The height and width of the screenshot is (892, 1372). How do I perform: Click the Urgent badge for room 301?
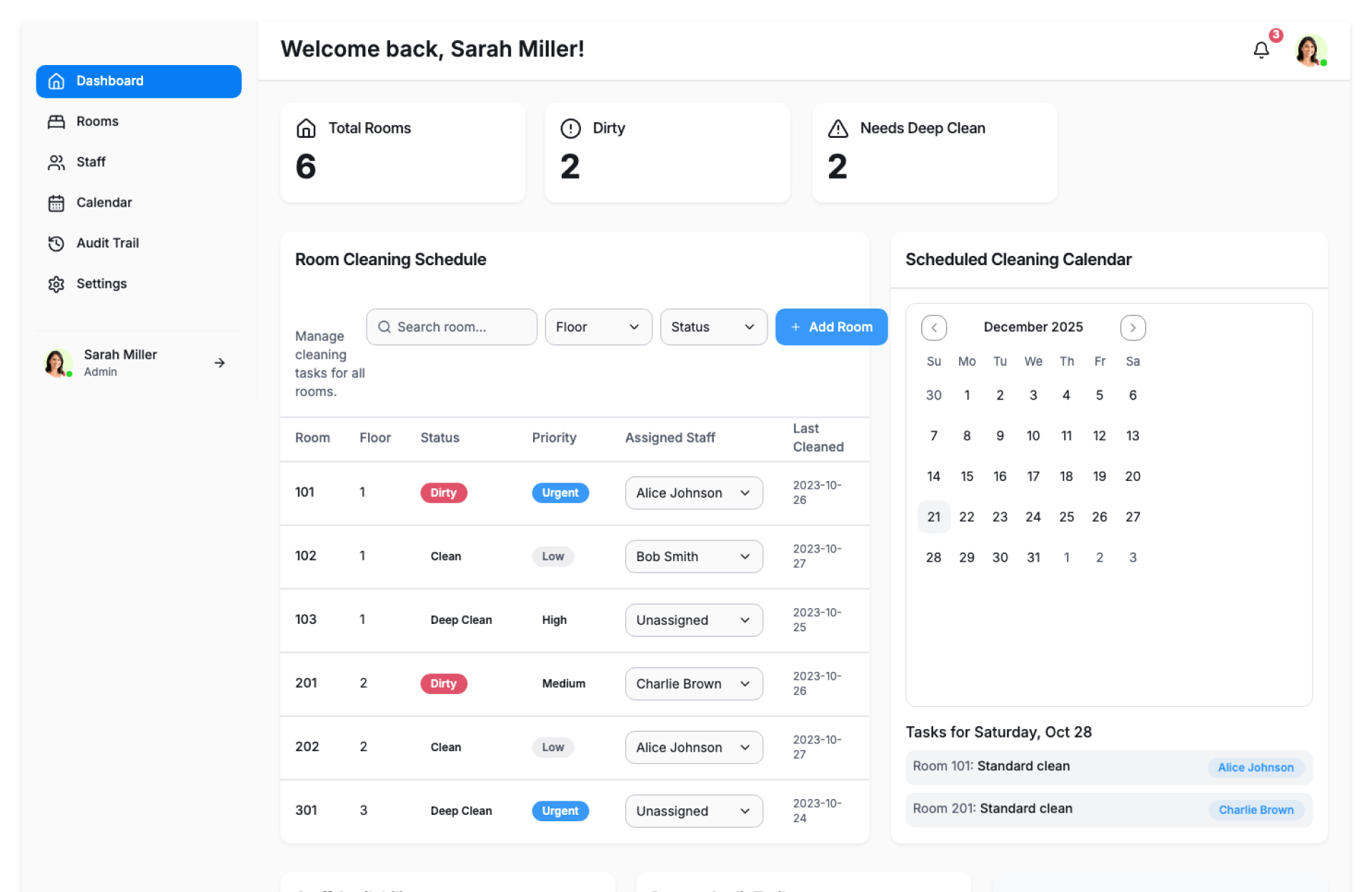click(560, 811)
